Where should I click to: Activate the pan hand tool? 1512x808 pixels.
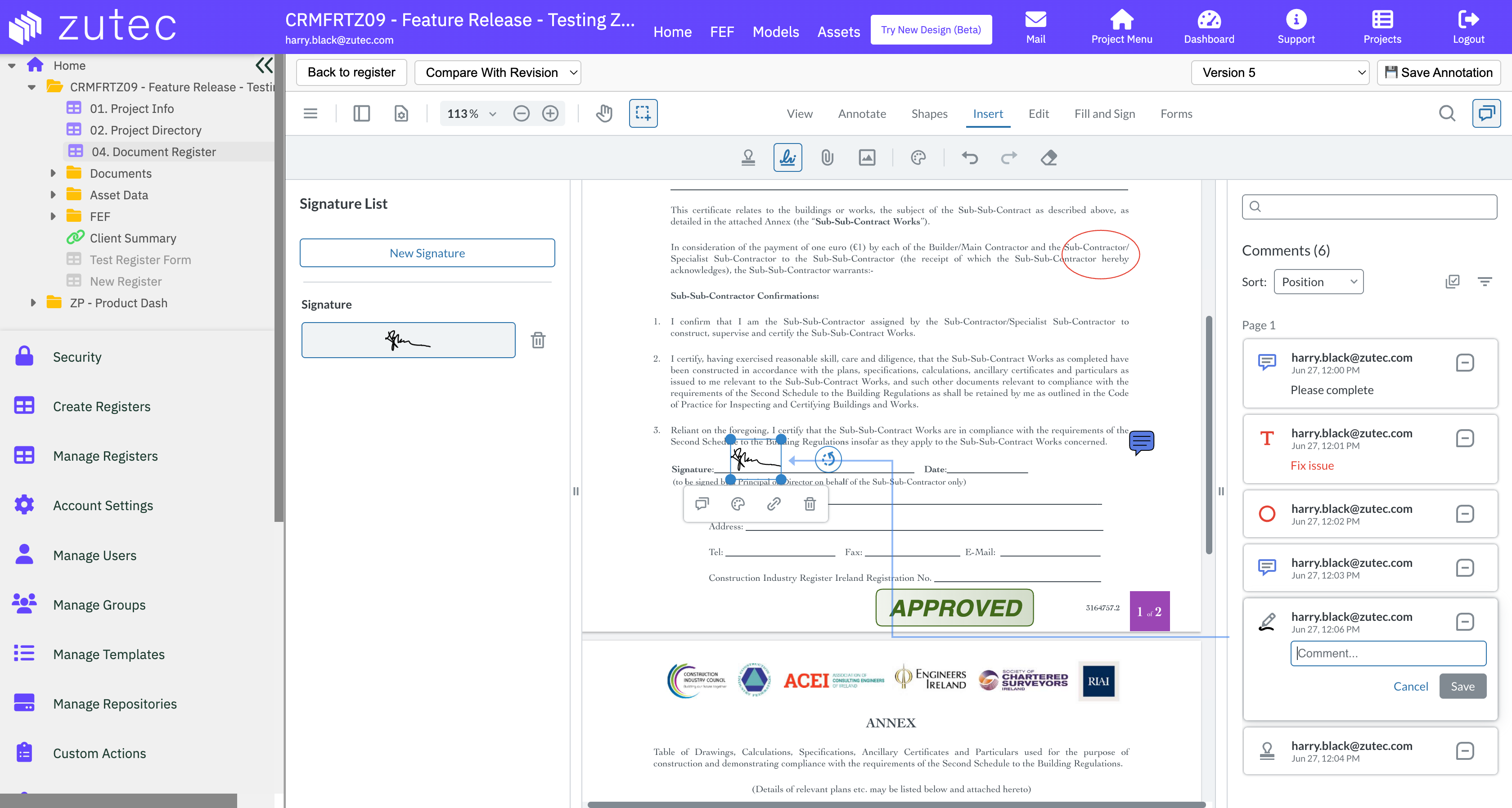[x=604, y=113]
